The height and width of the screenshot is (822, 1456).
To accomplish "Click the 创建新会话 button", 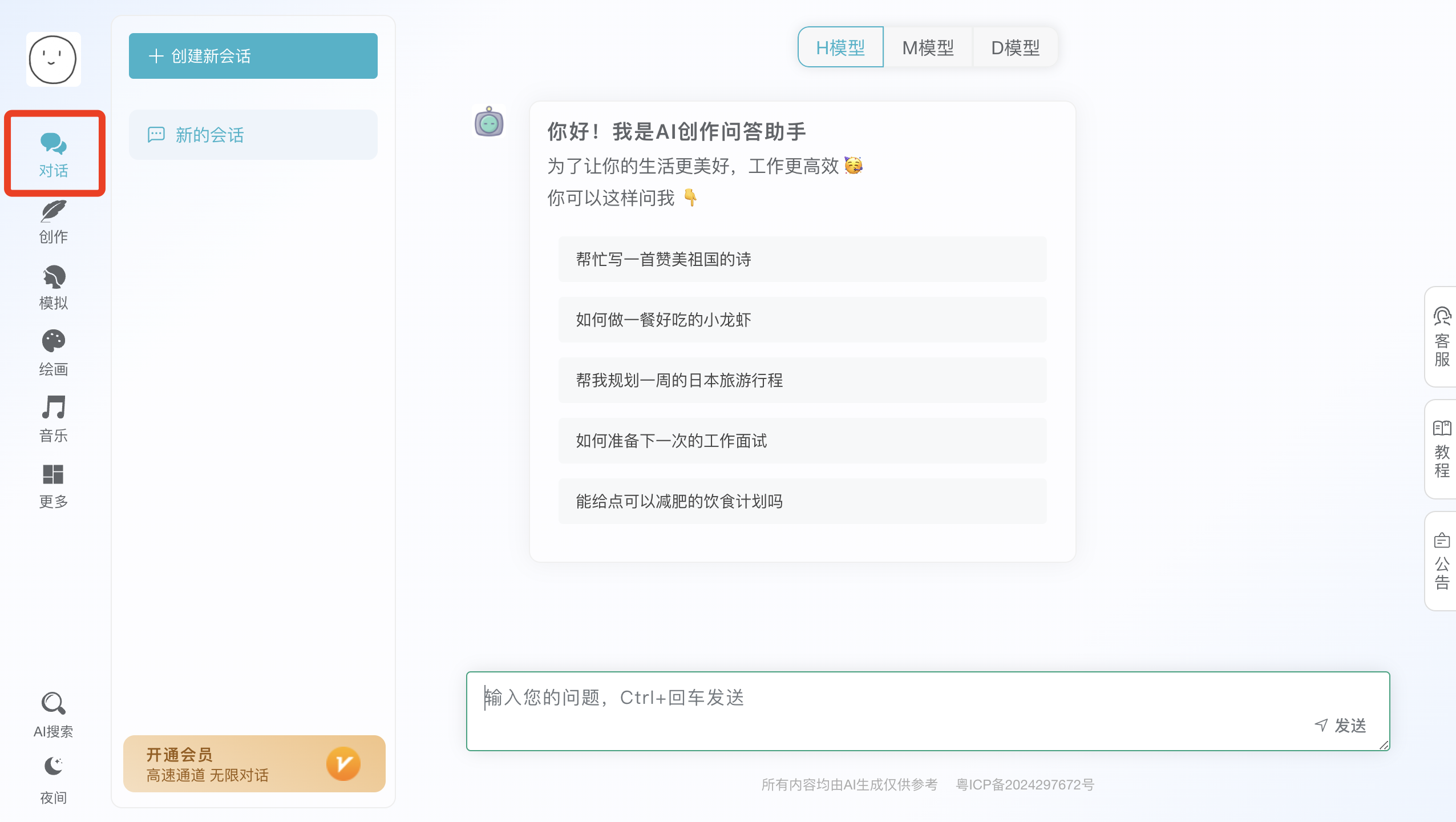I will point(253,56).
